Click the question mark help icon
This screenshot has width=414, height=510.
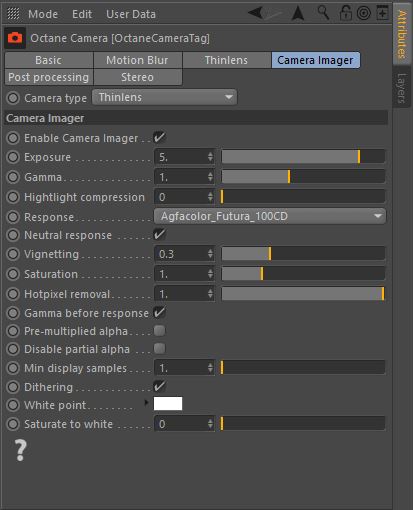pos(20,450)
